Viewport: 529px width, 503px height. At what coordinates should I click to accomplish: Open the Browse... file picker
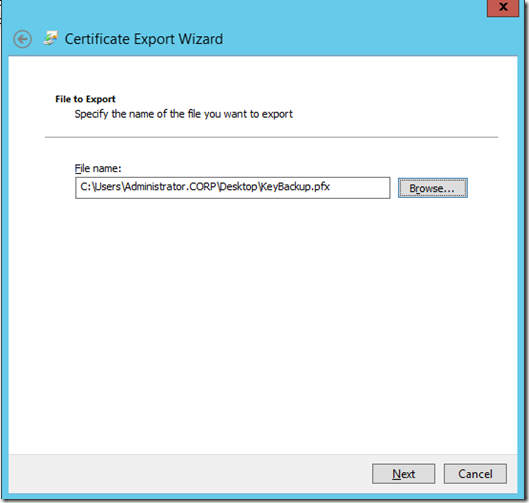coord(433,188)
